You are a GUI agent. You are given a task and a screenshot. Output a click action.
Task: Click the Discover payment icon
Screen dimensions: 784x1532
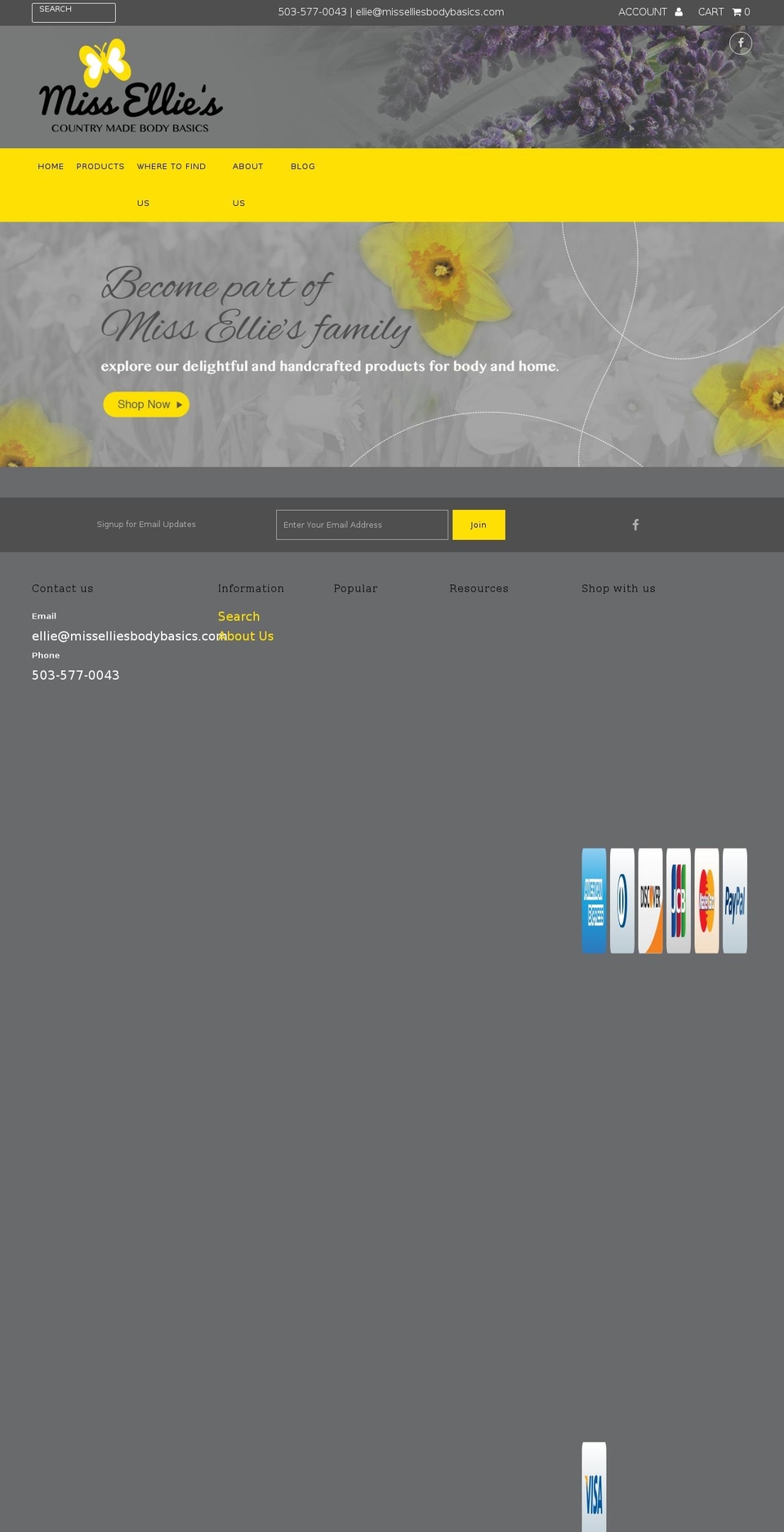pos(650,900)
